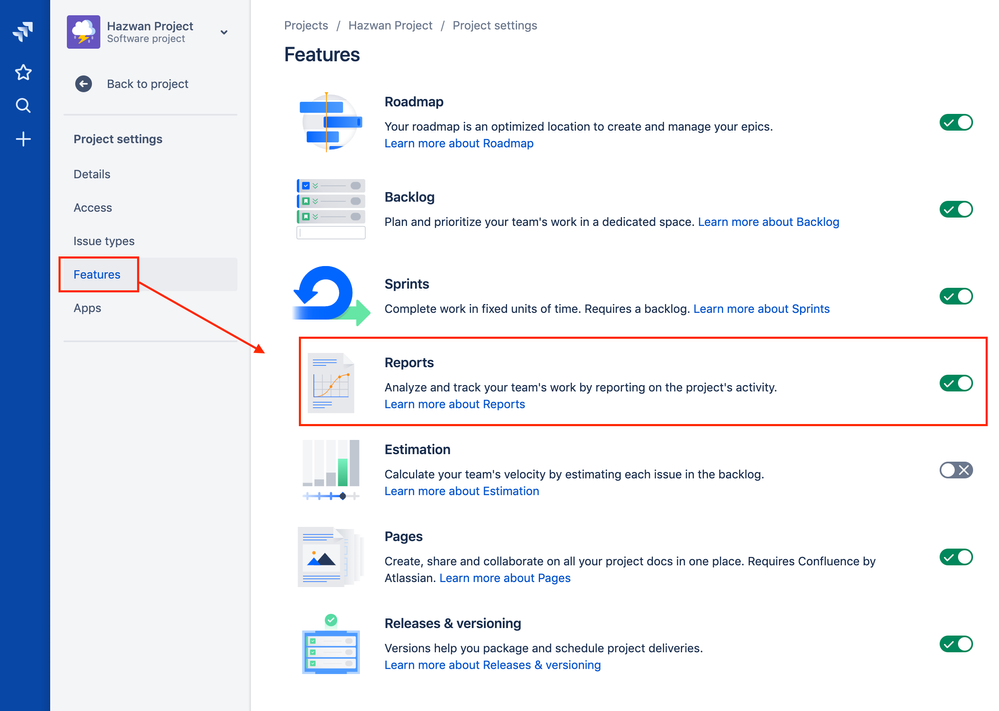Follow Learn more about Backlog link
Image resolution: width=999 pixels, height=711 pixels.
(x=768, y=222)
